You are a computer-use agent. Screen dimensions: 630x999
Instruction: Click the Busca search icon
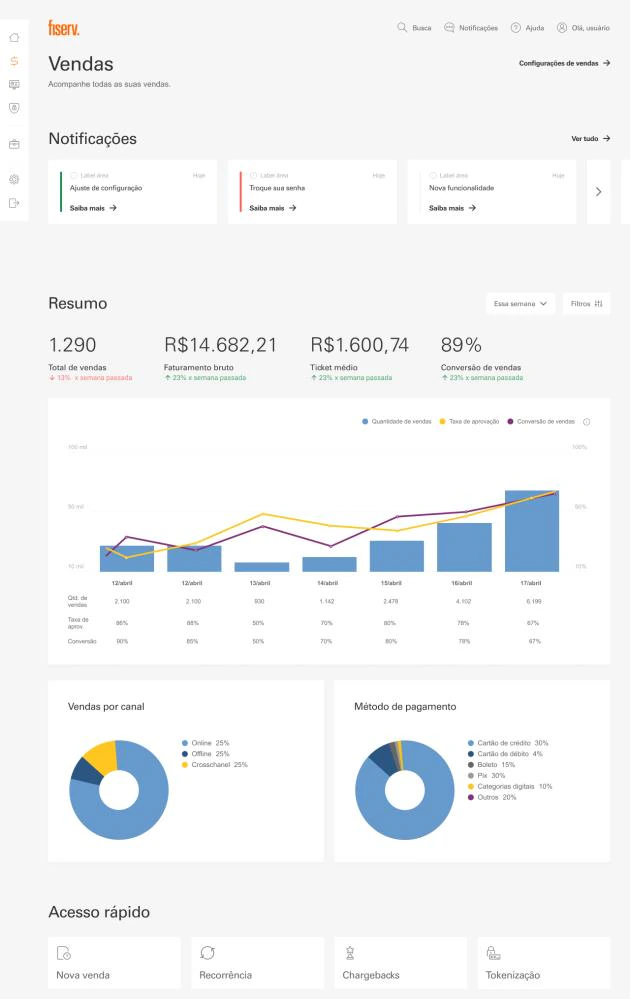tap(402, 27)
